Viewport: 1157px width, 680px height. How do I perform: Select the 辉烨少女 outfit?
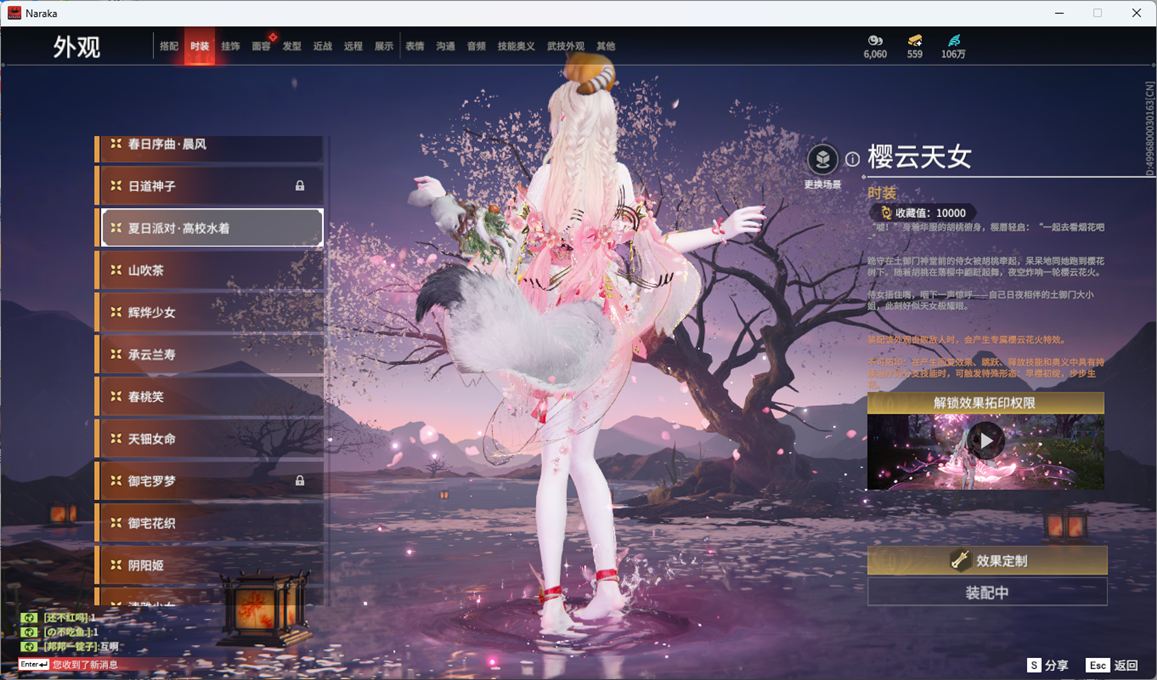coord(209,312)
